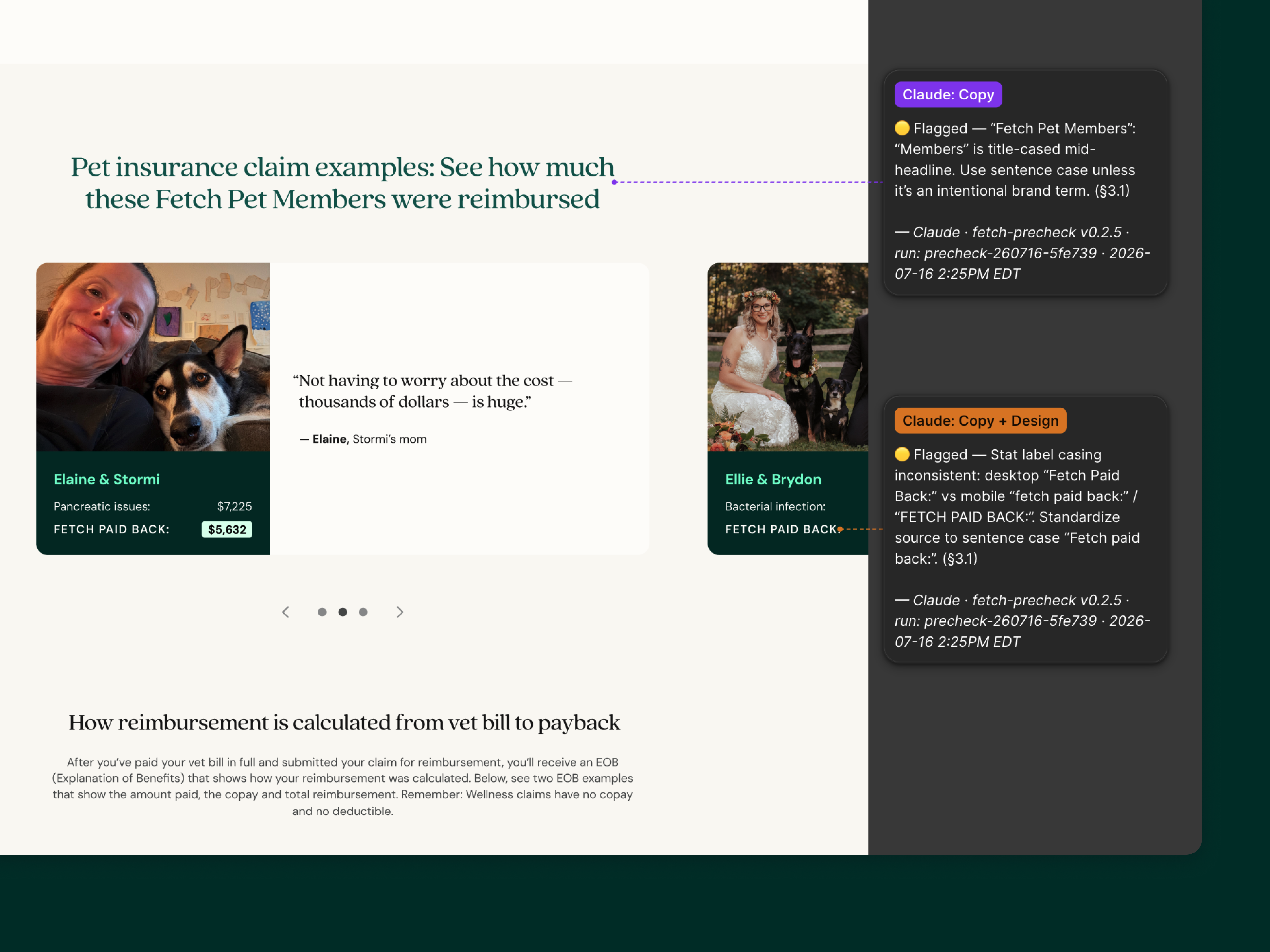Click the "How reimbursement is calculated" heading

(x=345, y=723)
